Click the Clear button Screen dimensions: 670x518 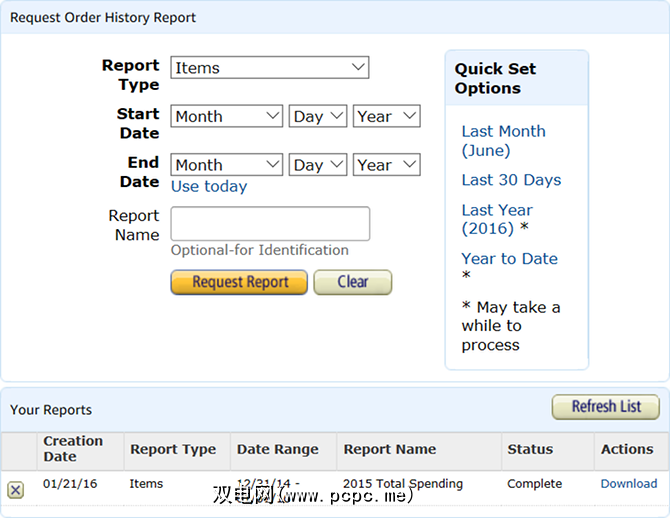pos(352,282)
